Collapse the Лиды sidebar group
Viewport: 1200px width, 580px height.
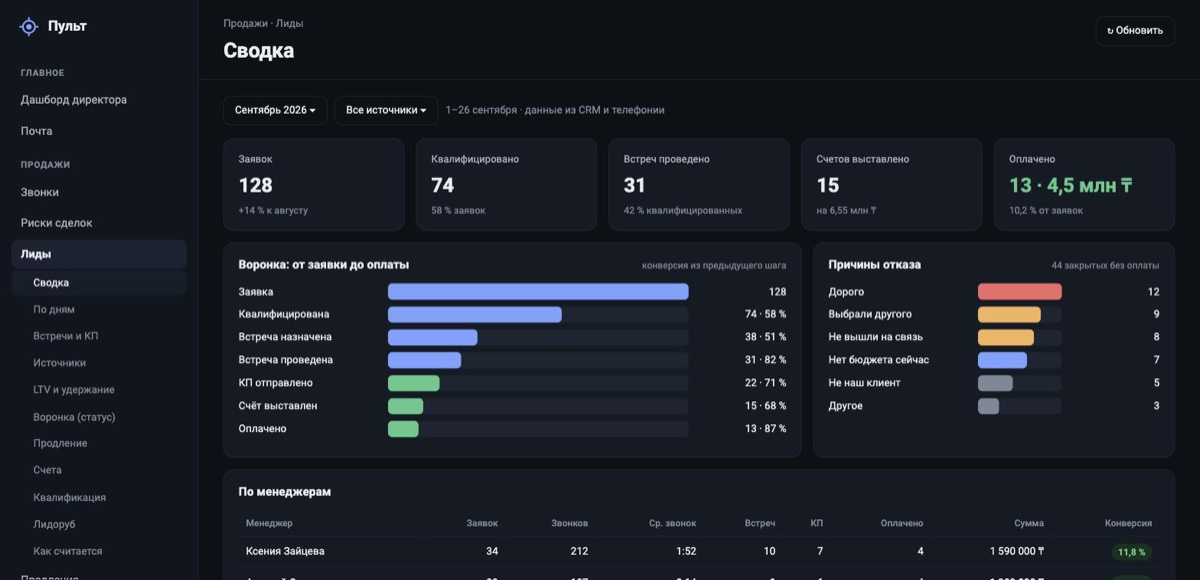[x=99, y=254]
